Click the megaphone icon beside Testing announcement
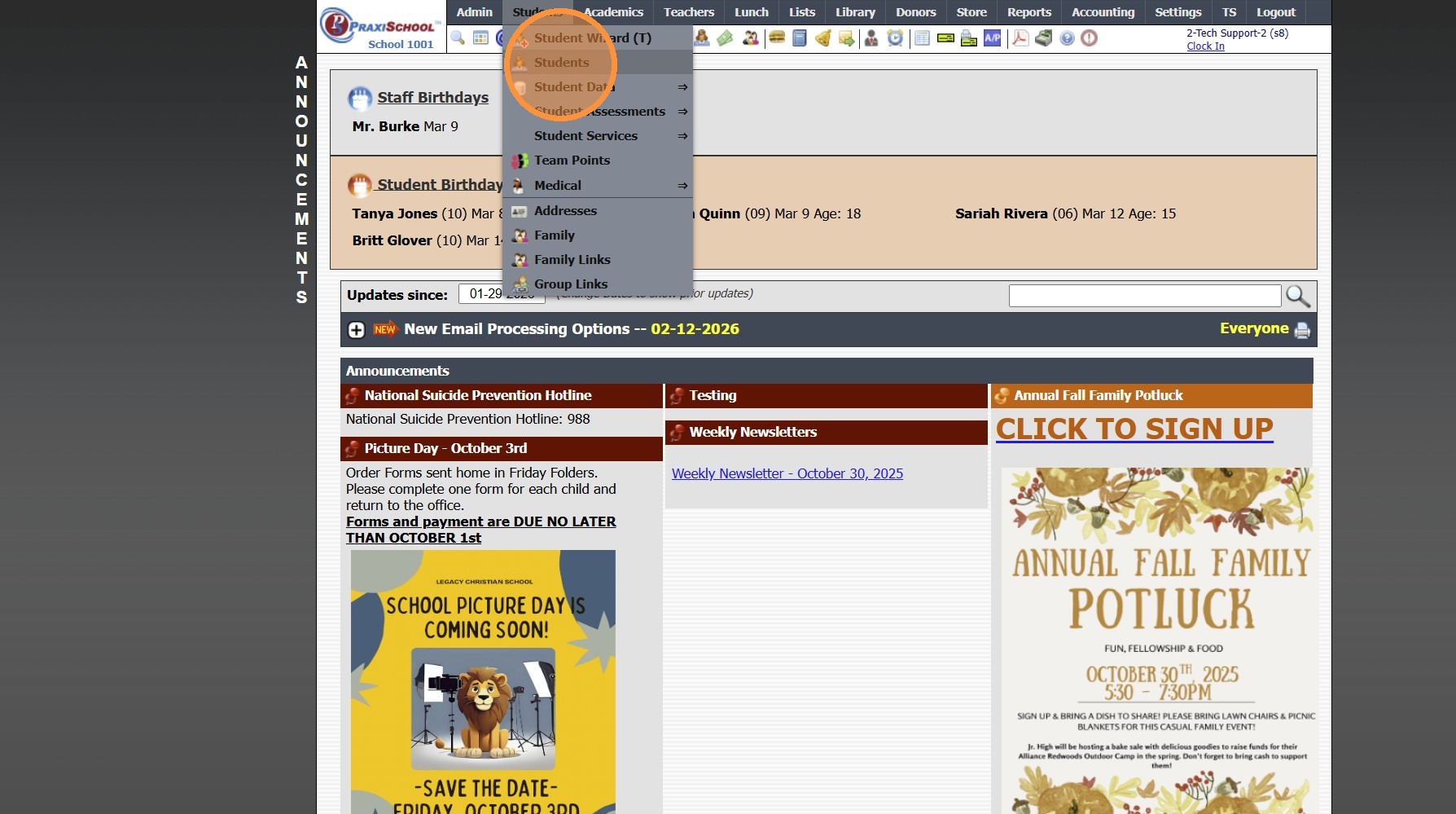Viewport: 1456px width, 814px height. 677,396
